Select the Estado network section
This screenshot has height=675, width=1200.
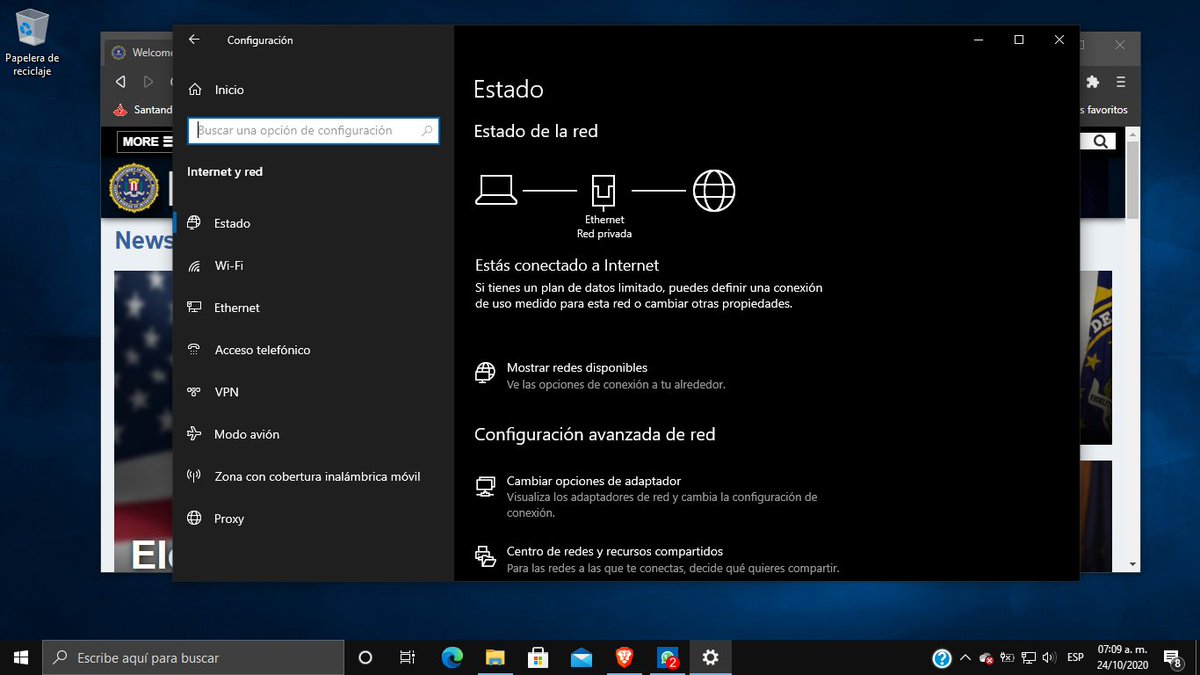tap(313, 224)
